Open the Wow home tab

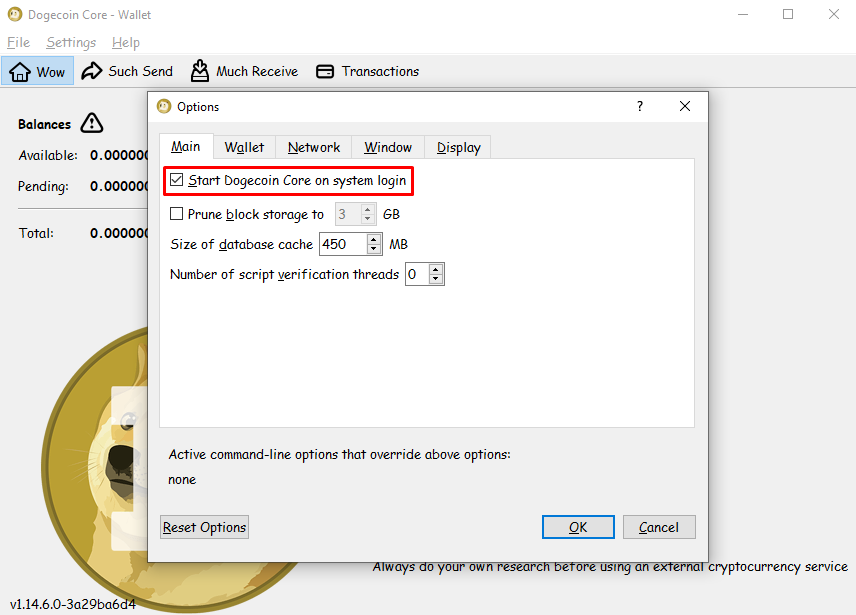[37, 71]
